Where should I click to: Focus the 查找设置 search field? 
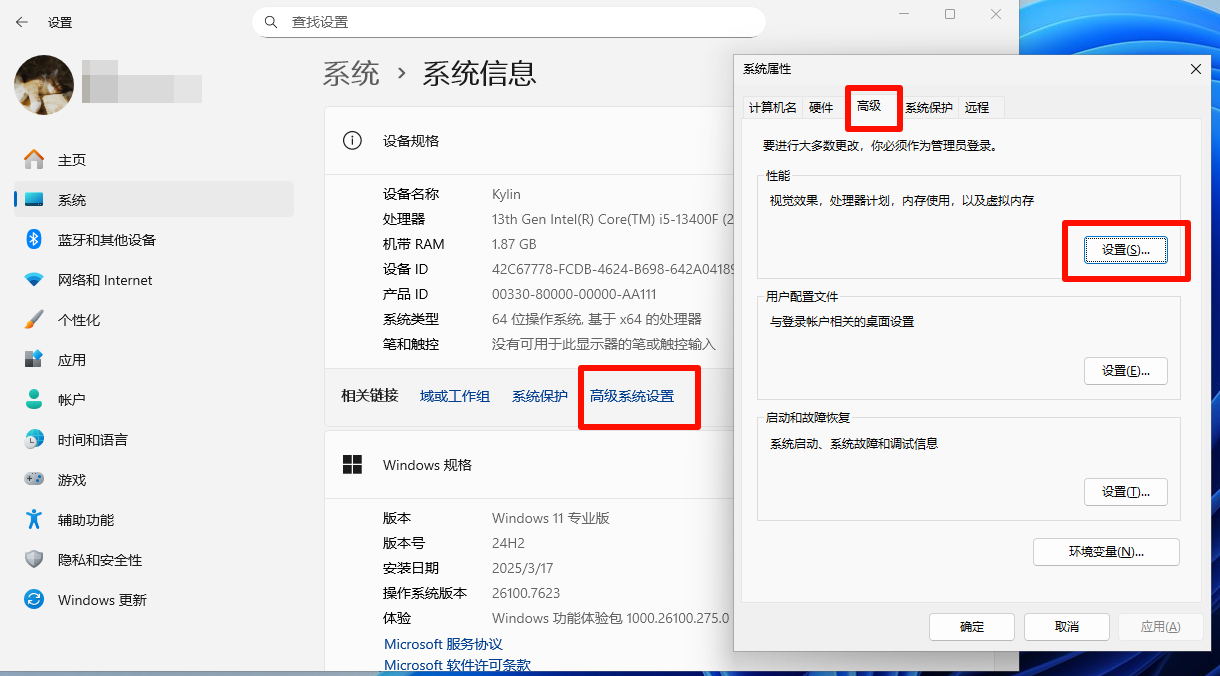pos(509,22)
